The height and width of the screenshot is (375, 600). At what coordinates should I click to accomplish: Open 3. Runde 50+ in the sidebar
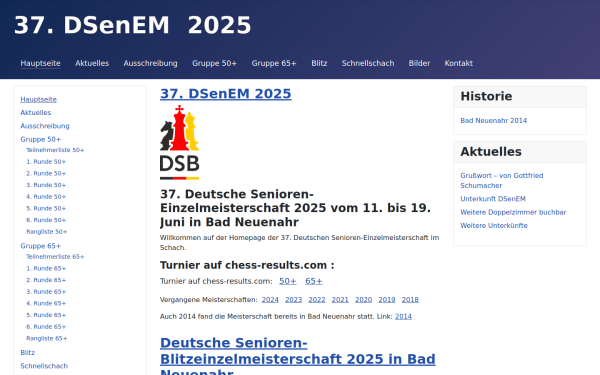coord(46,185)
